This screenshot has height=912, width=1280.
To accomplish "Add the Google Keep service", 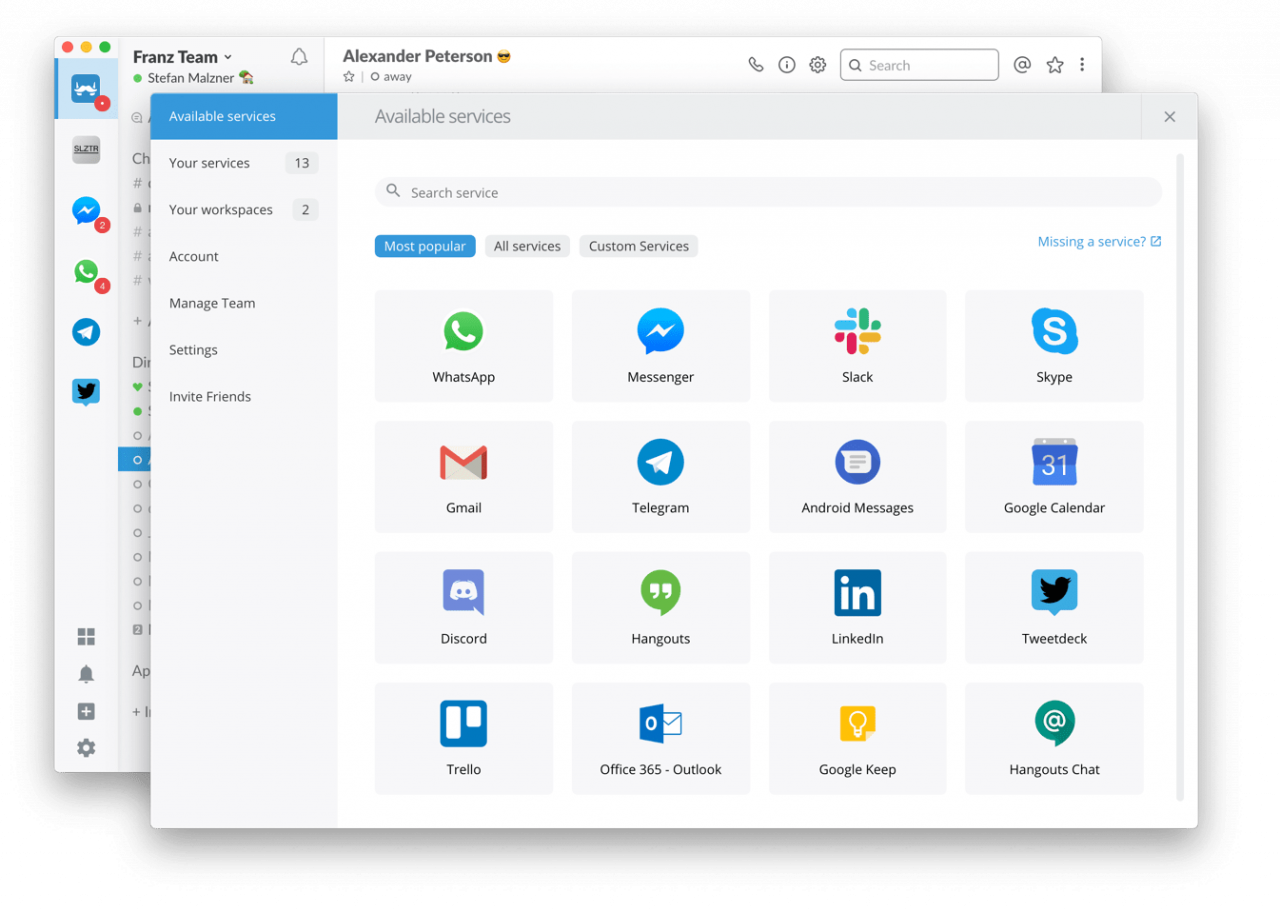I will pos(857,739).
